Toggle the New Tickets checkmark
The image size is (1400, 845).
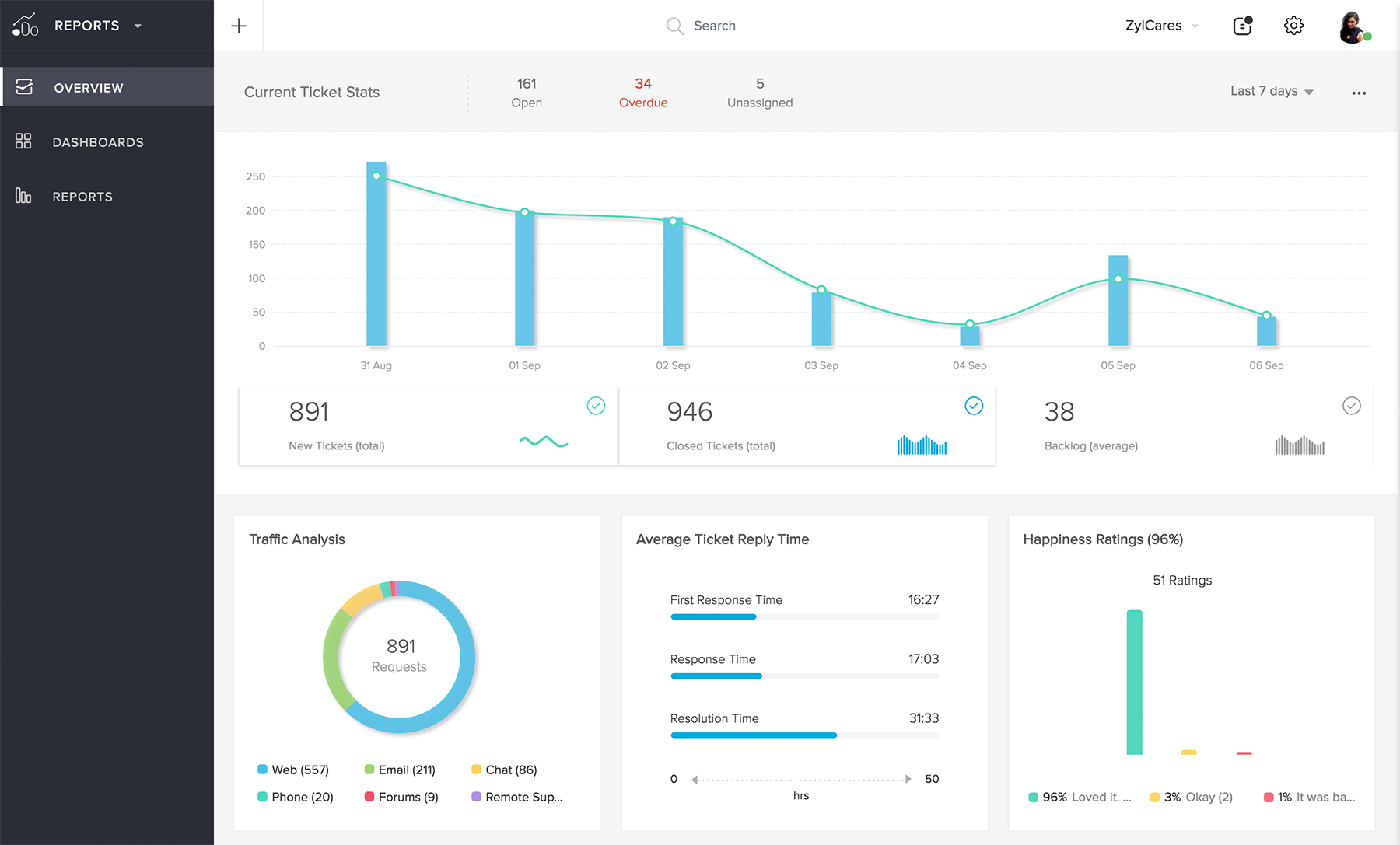[596, 406]
